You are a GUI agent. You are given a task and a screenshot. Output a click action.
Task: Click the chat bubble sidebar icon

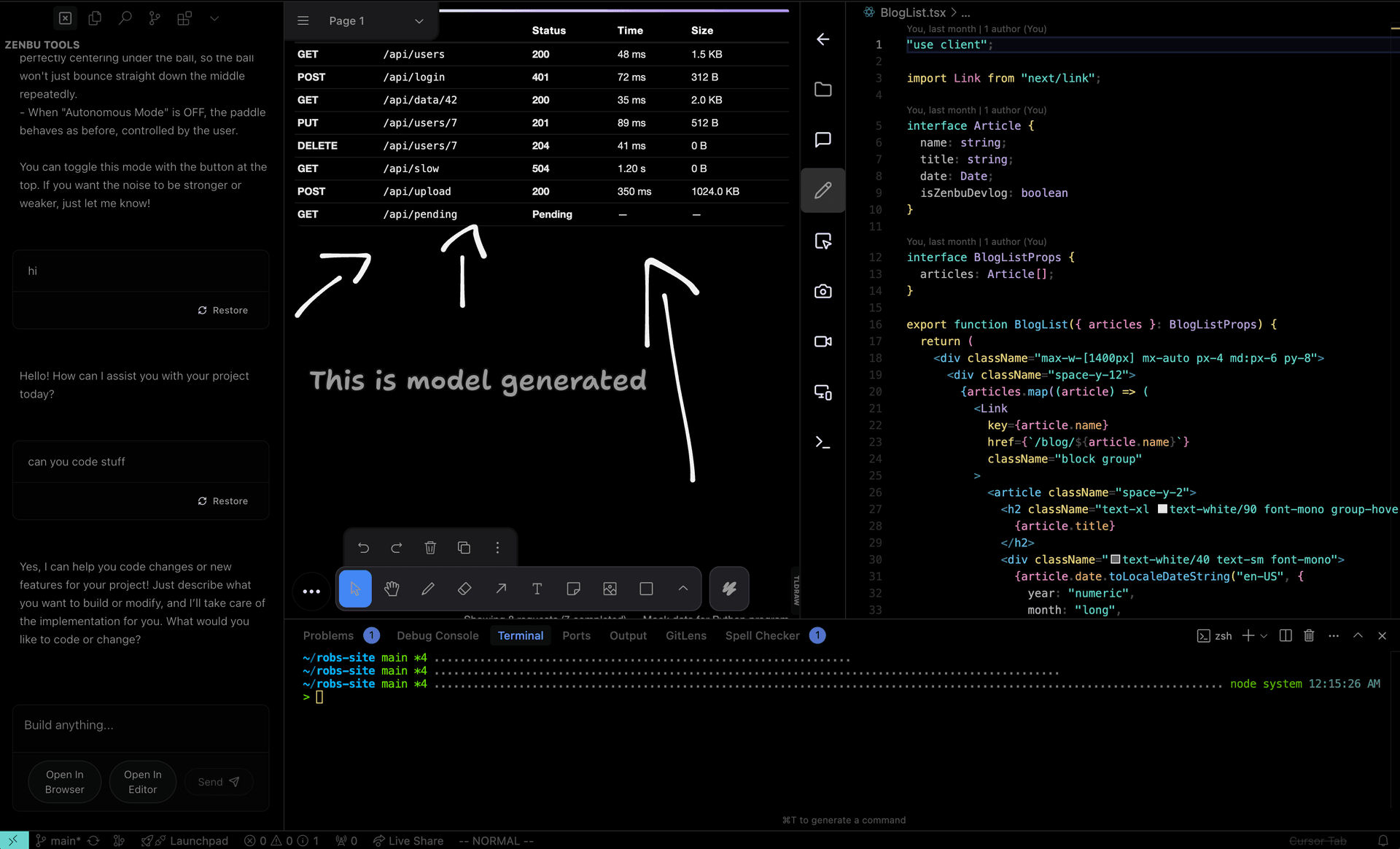822,139
